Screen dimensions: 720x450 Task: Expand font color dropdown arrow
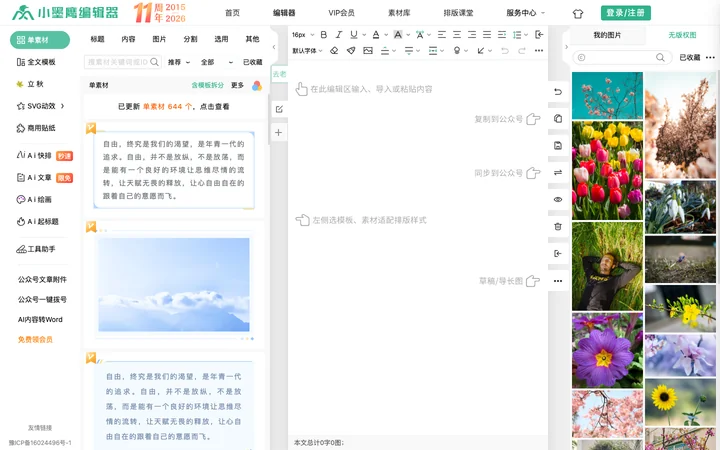(386, 35)
